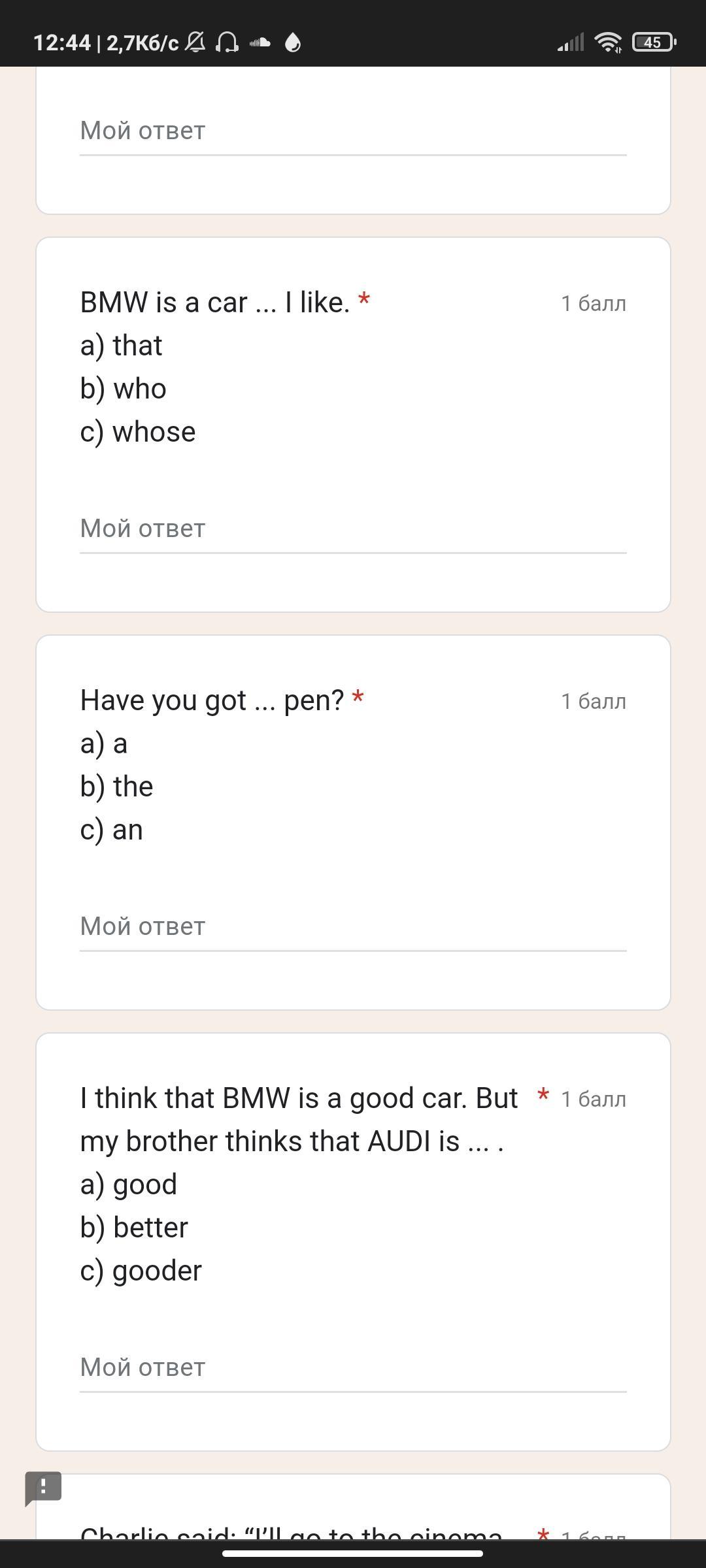Tap the SoundCloud cloud status icon
This screenshot has height=1568, width=706.
click(x=260, y=42)
